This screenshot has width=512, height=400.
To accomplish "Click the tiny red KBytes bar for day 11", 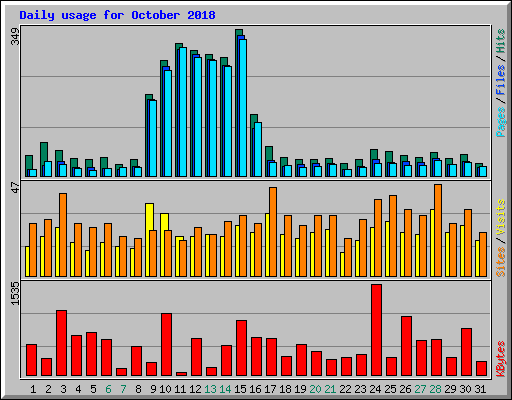I will [181, 374].
